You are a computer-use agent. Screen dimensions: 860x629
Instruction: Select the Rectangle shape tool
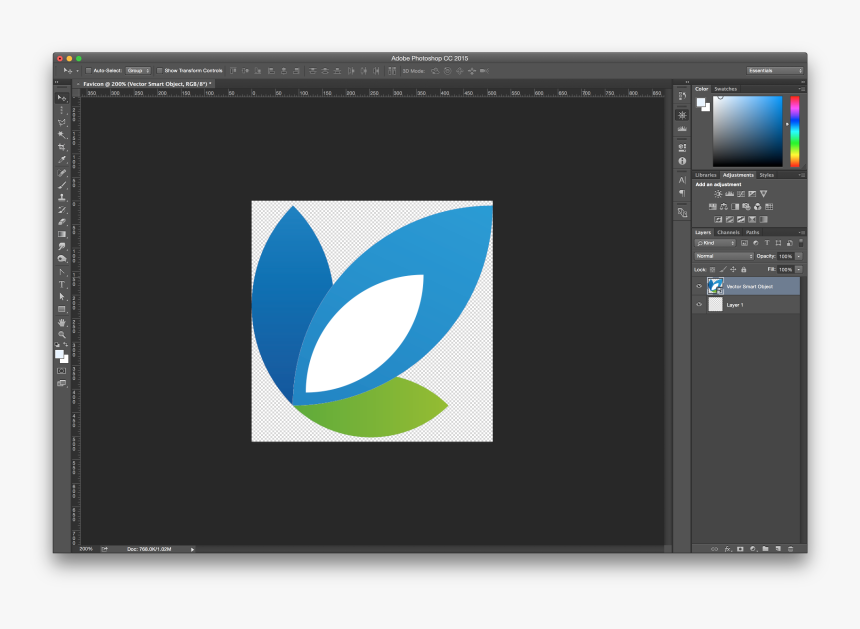pos(62,309)
